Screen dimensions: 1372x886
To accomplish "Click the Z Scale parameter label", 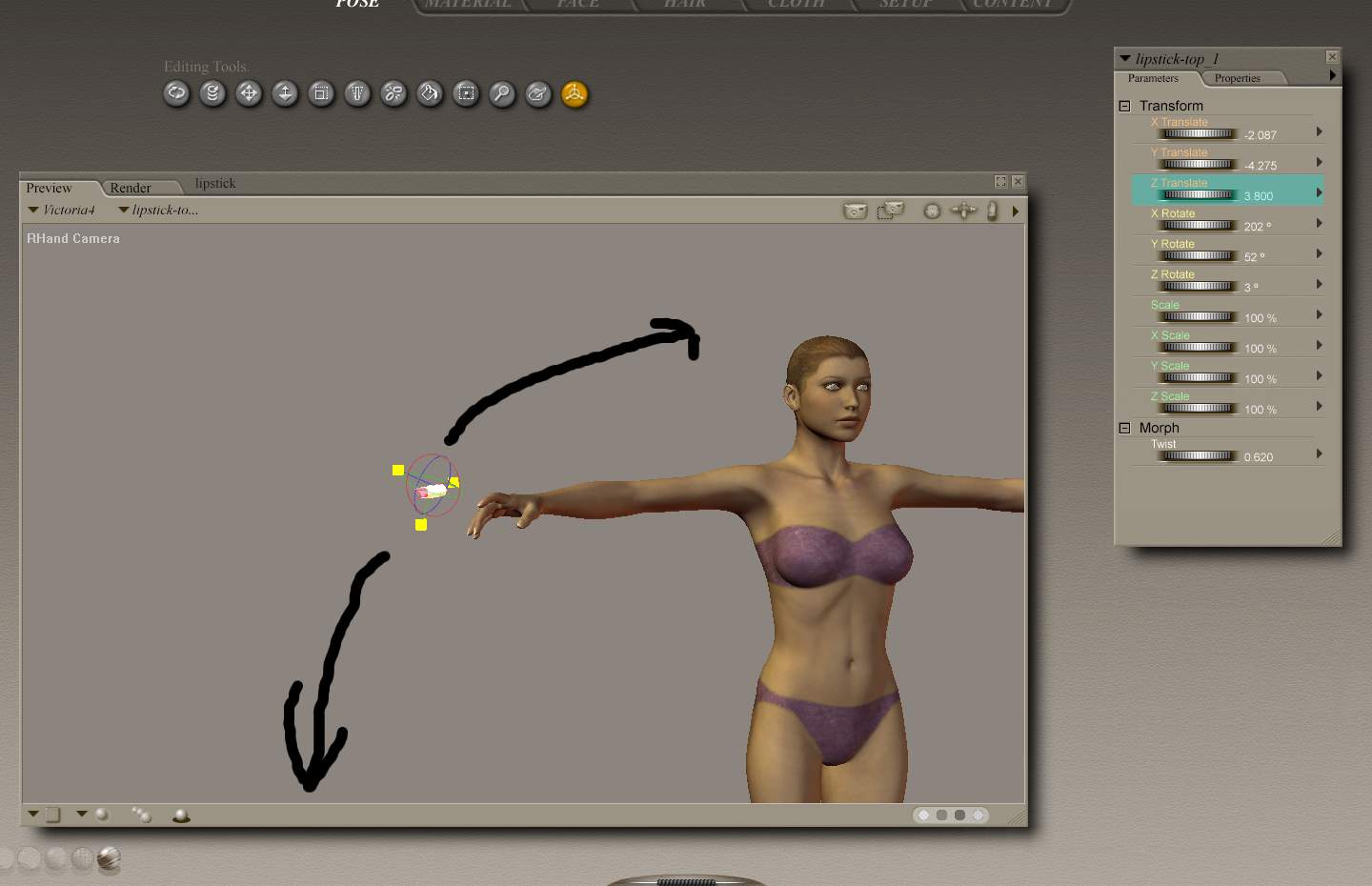I will point(1170,396).
